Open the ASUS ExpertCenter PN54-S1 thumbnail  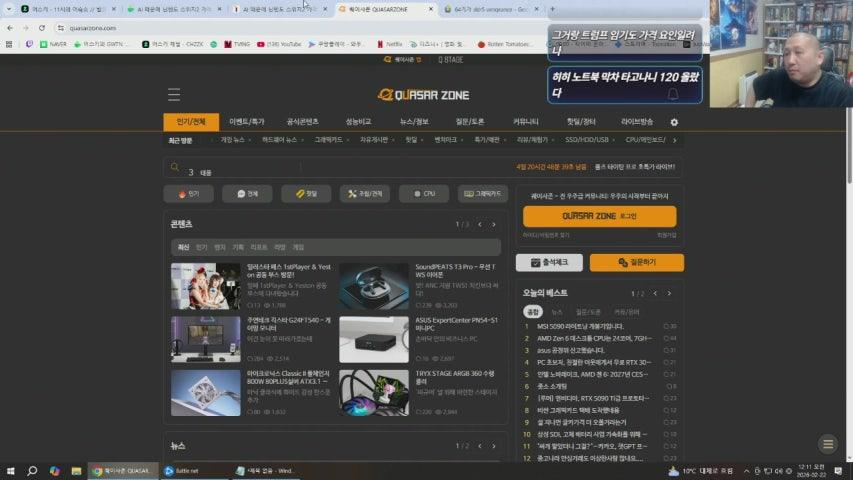(374, 340)
